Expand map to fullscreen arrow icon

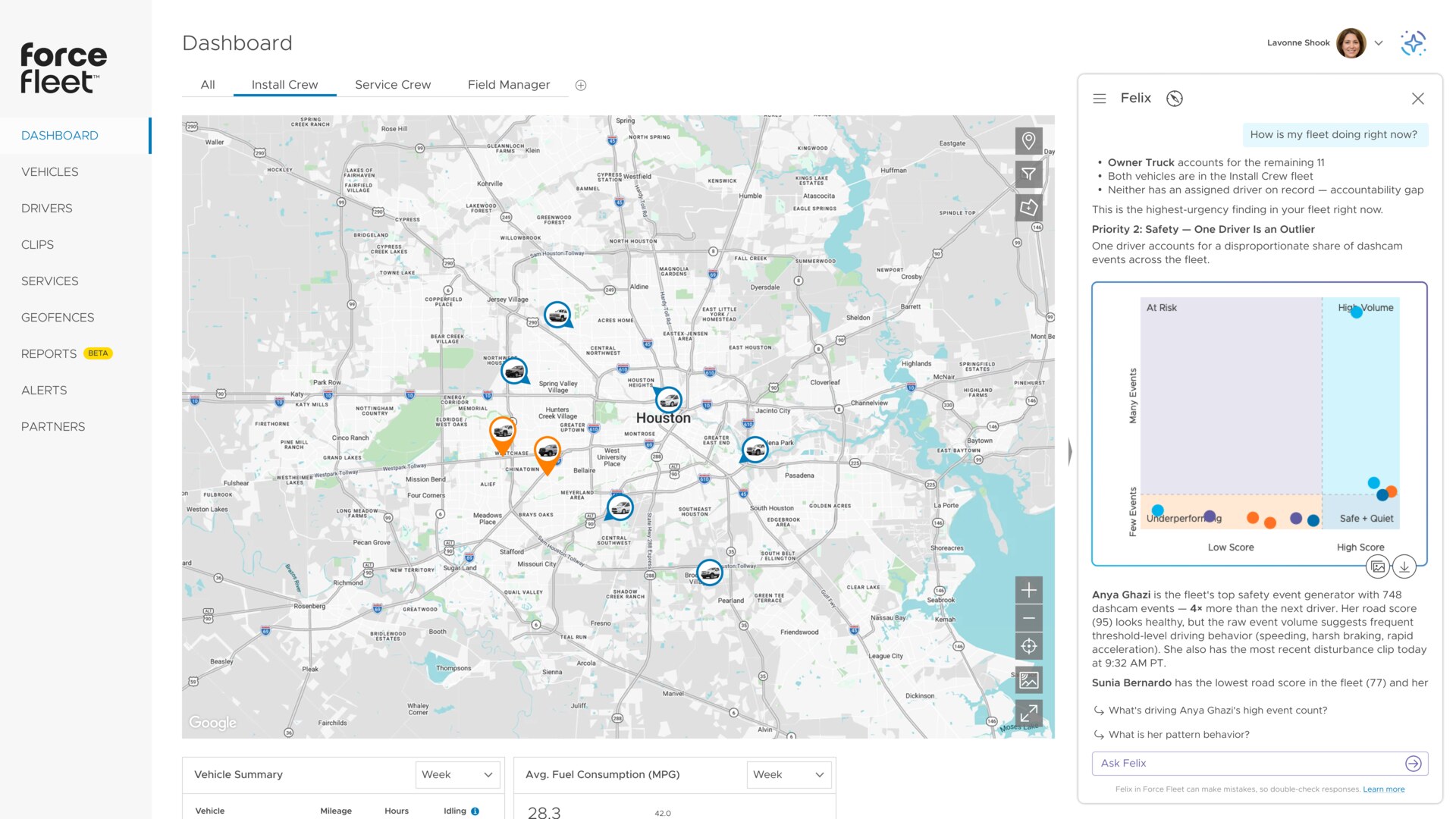(x=1029, y=714)
